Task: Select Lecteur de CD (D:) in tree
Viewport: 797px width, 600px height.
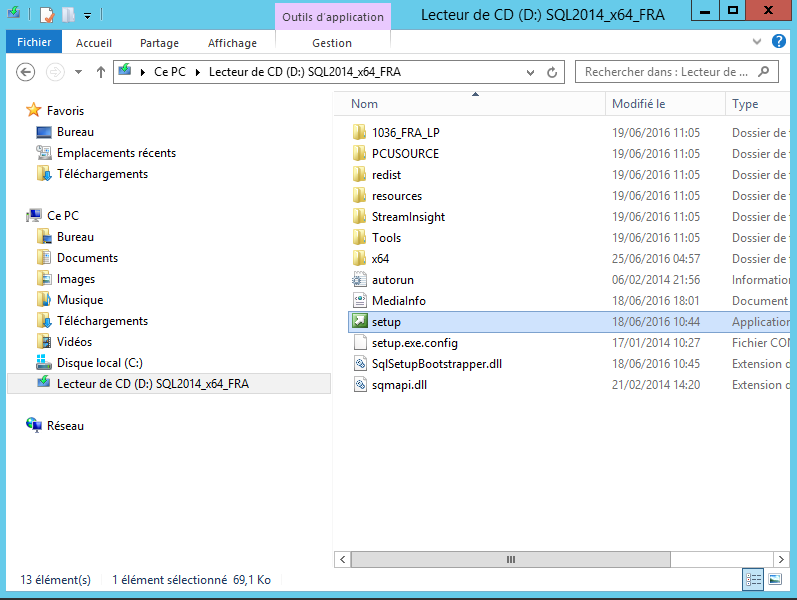Action: point(169,383)
